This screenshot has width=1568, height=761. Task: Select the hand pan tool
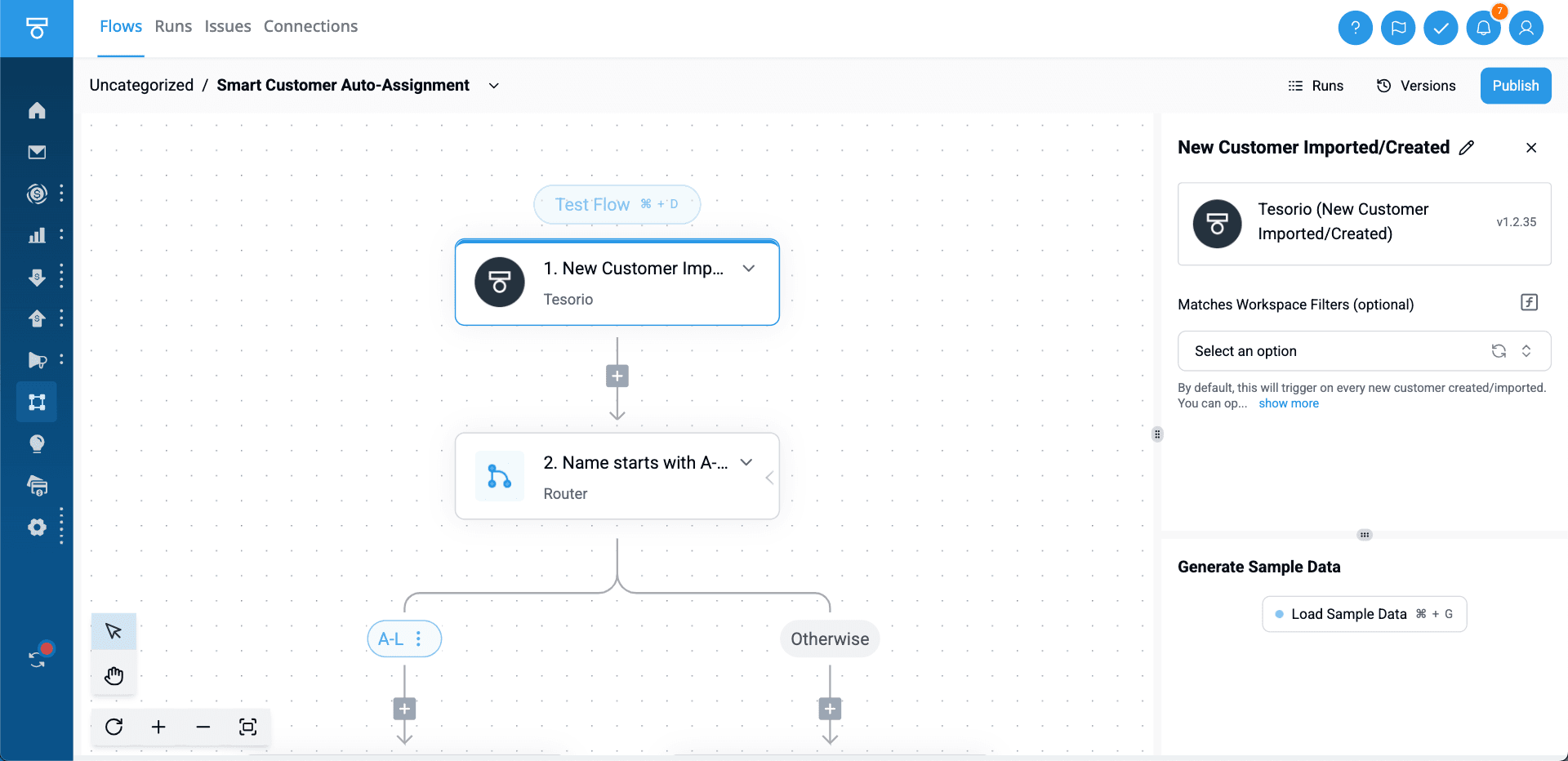114,675
